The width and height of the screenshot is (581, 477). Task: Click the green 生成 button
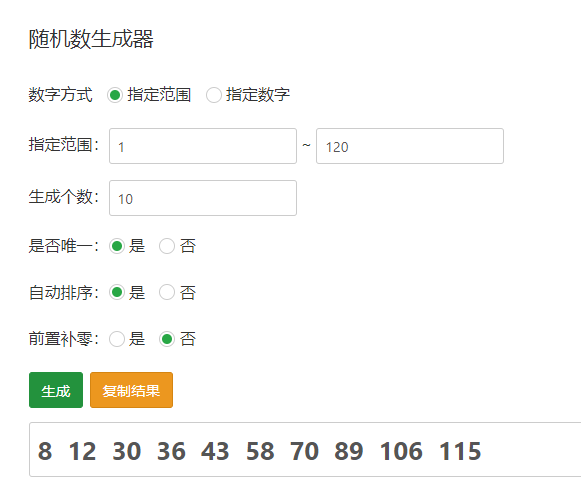56,390
